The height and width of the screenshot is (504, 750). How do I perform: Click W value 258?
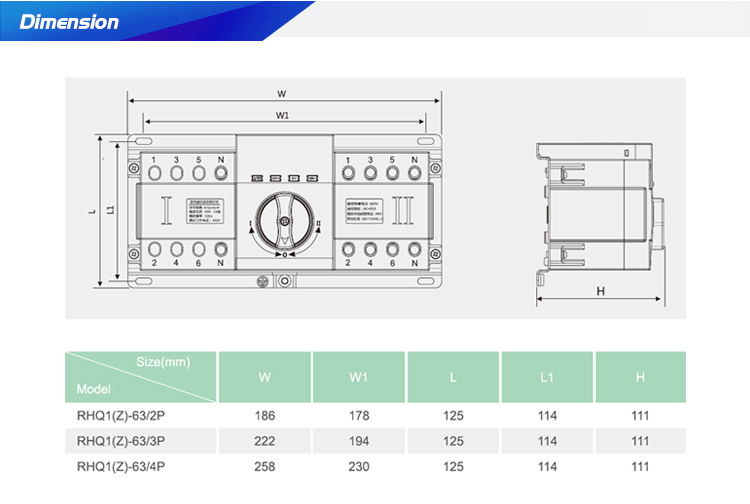point(265,466)
